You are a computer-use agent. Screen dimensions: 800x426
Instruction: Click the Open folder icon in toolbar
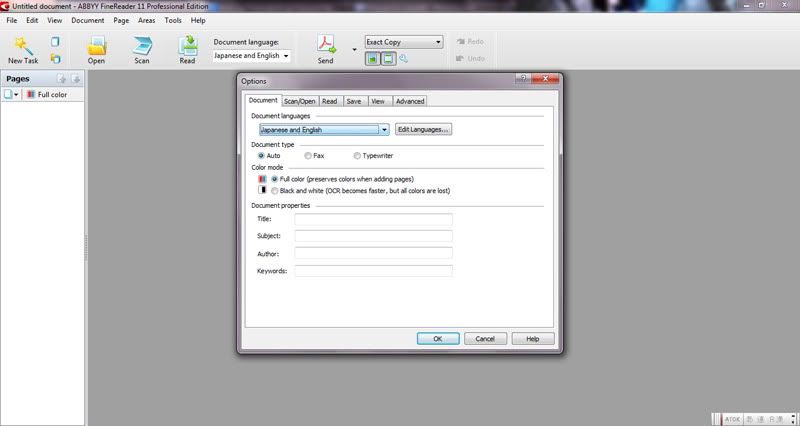(96, 45)
